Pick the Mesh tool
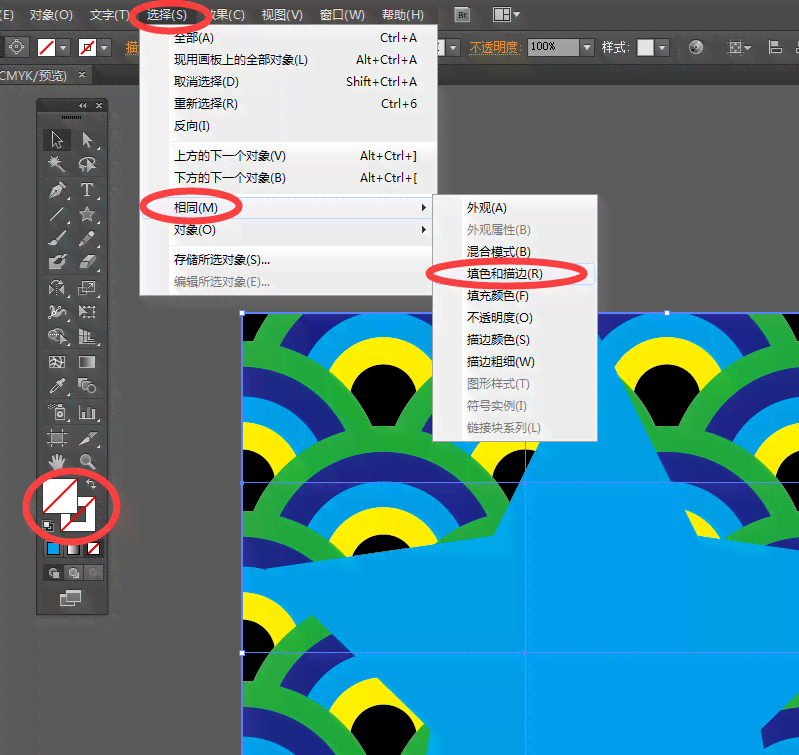 (x=57, y=362)
